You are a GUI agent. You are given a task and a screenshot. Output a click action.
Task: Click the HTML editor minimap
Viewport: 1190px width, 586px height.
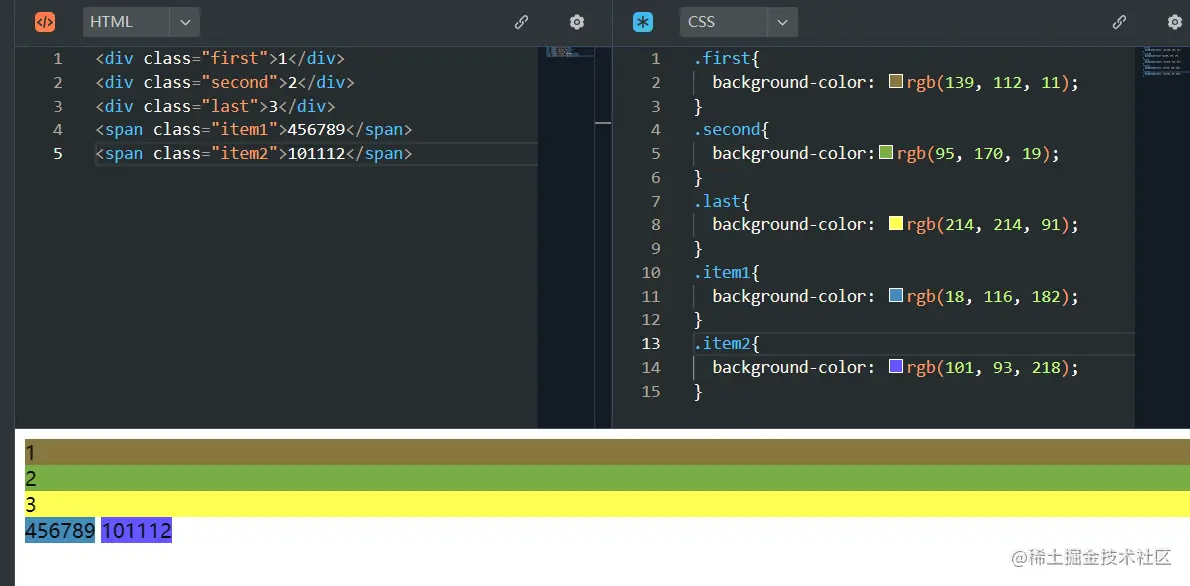pyautogui.click(x=566, y=237)
